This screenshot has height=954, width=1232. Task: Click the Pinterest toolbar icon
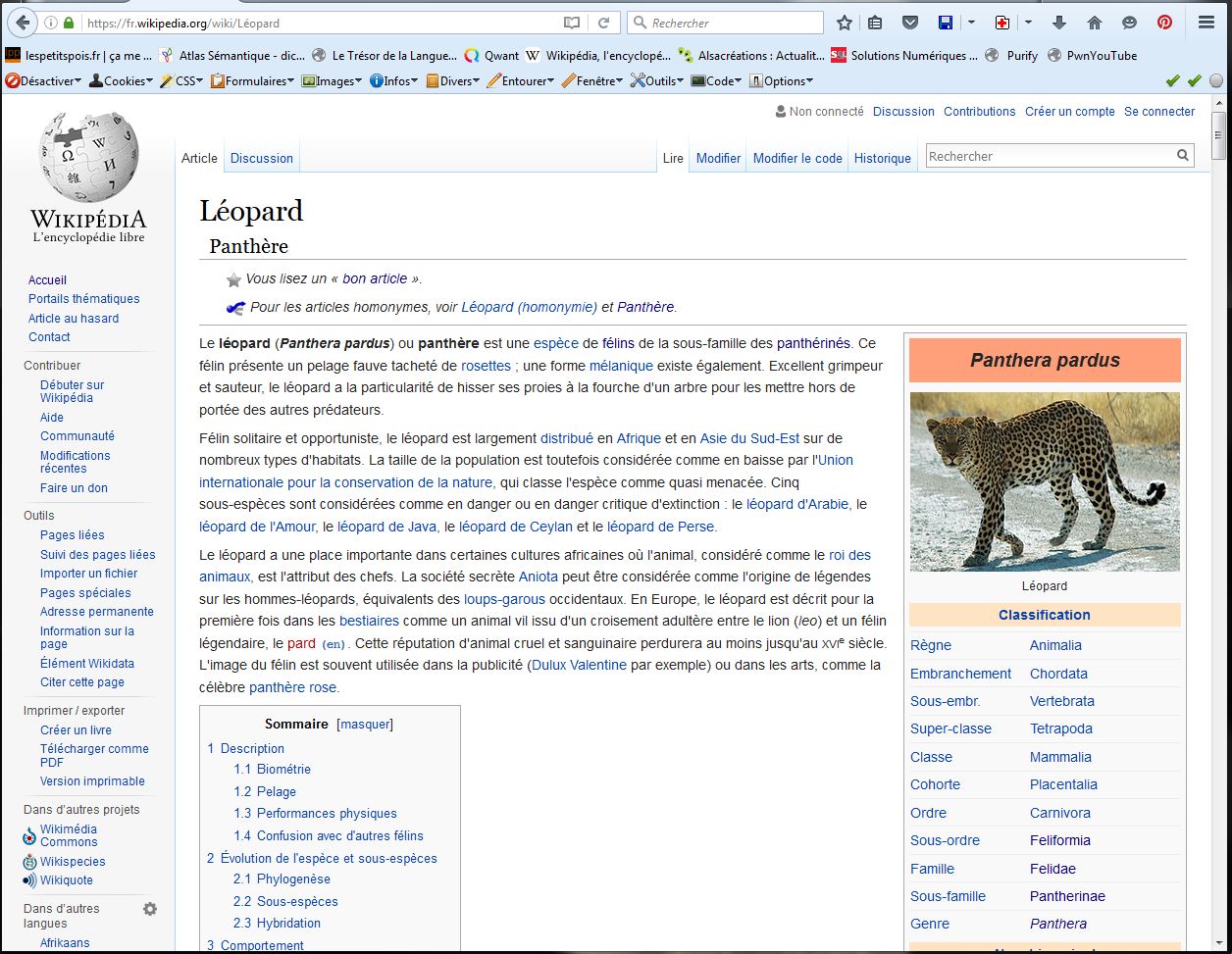coord(1164,23)
